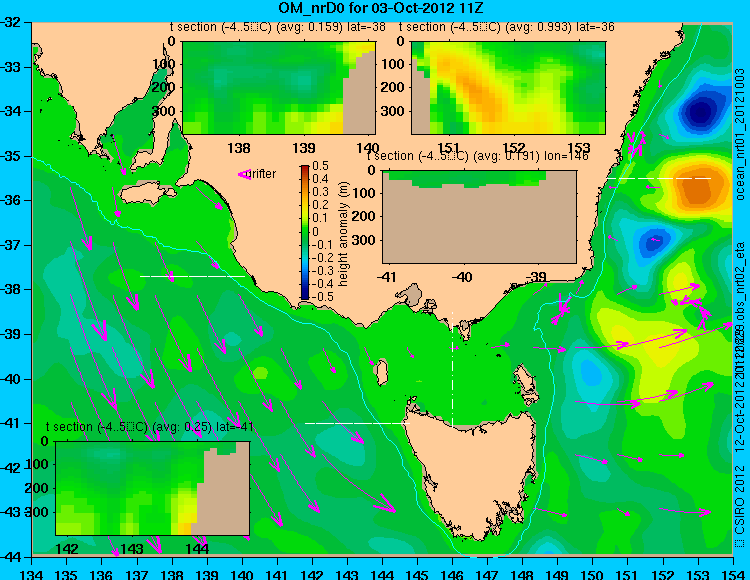Click the white dashed section line at lat -41
This screenshot has height=580, width=750.
coord(357,423)
